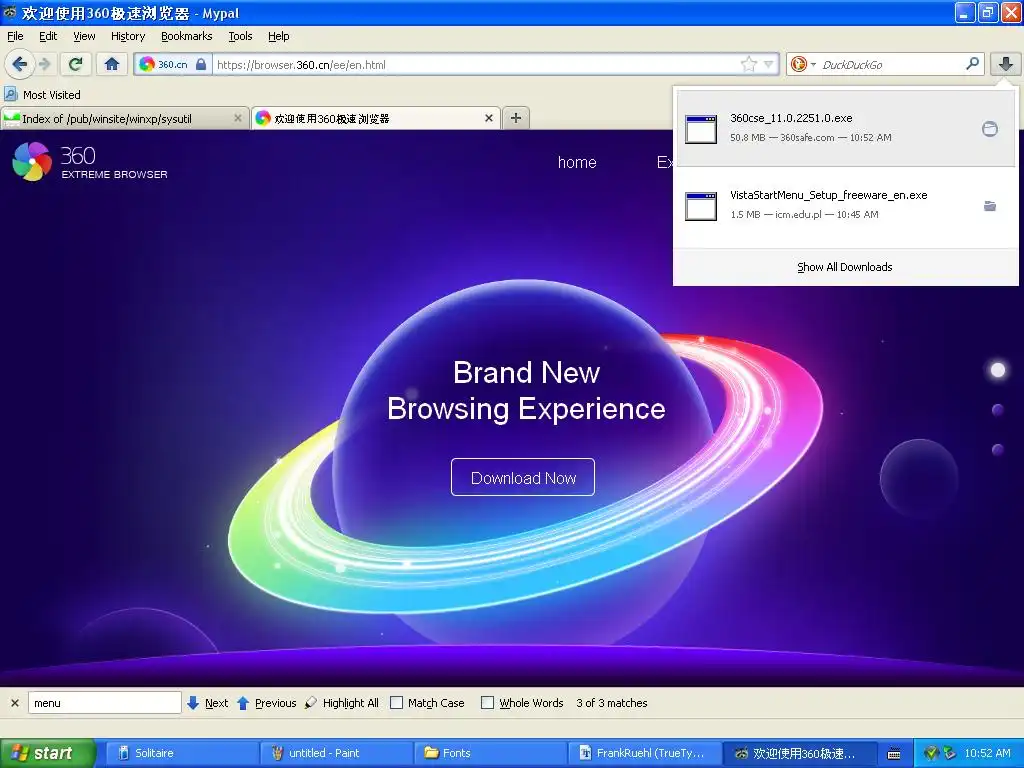
Task: Switch to FrankRuehl font taskbar button
Action: click(x=644, y=753)
